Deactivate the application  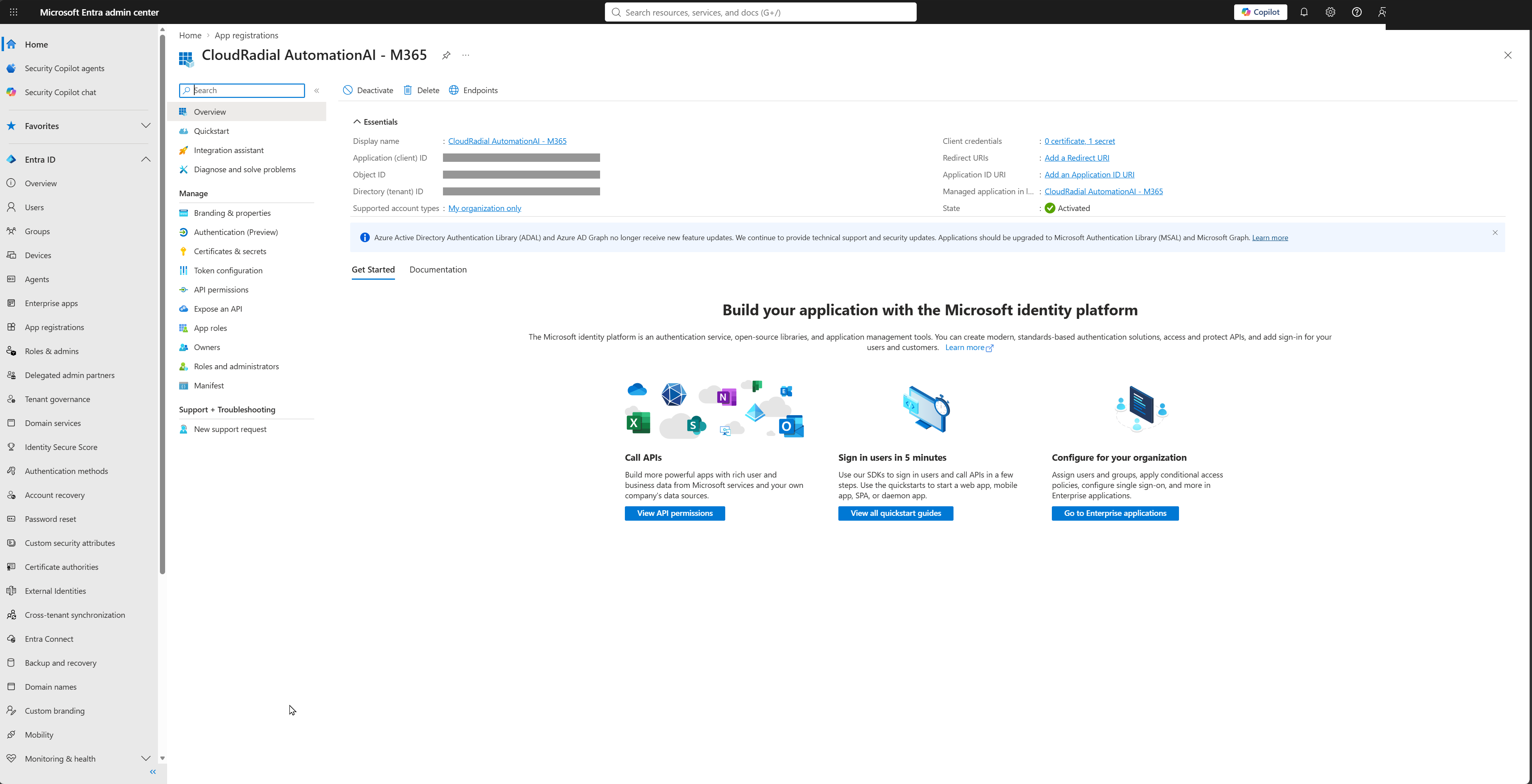pyautogui.click(x=368, y=90)
